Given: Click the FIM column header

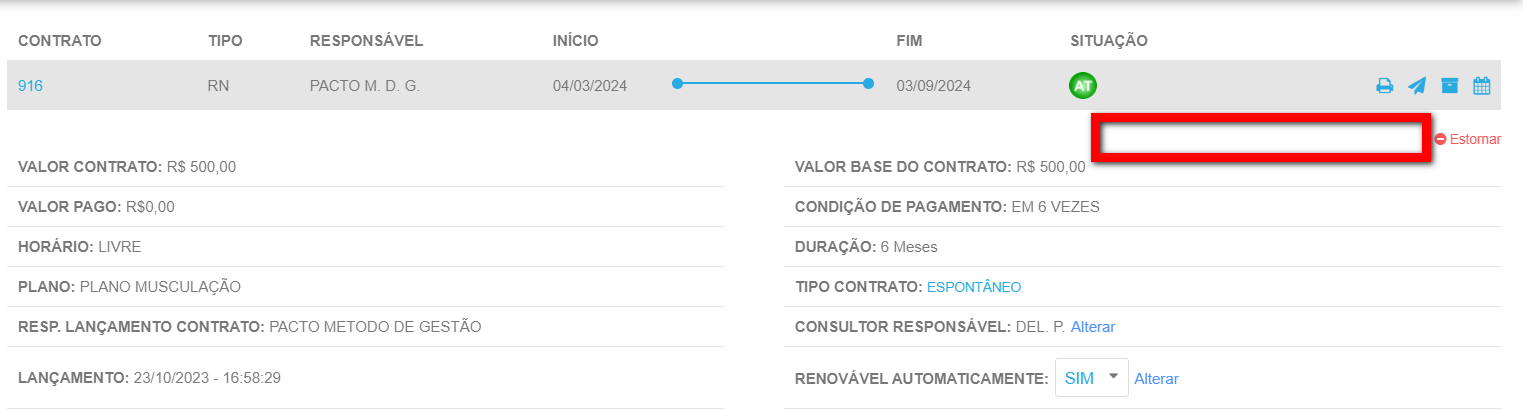Looking at the screenshot, I should 909,41.
